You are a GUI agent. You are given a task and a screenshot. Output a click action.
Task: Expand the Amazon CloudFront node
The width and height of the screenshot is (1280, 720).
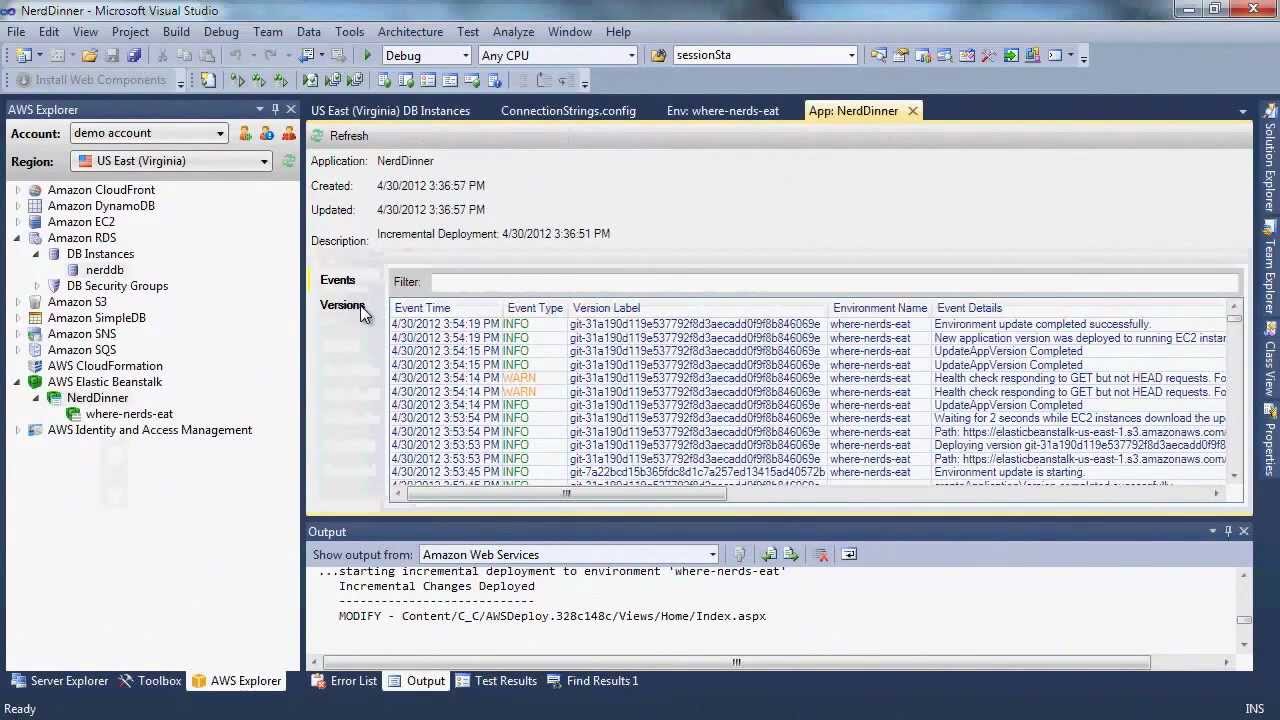pos(17,190)
